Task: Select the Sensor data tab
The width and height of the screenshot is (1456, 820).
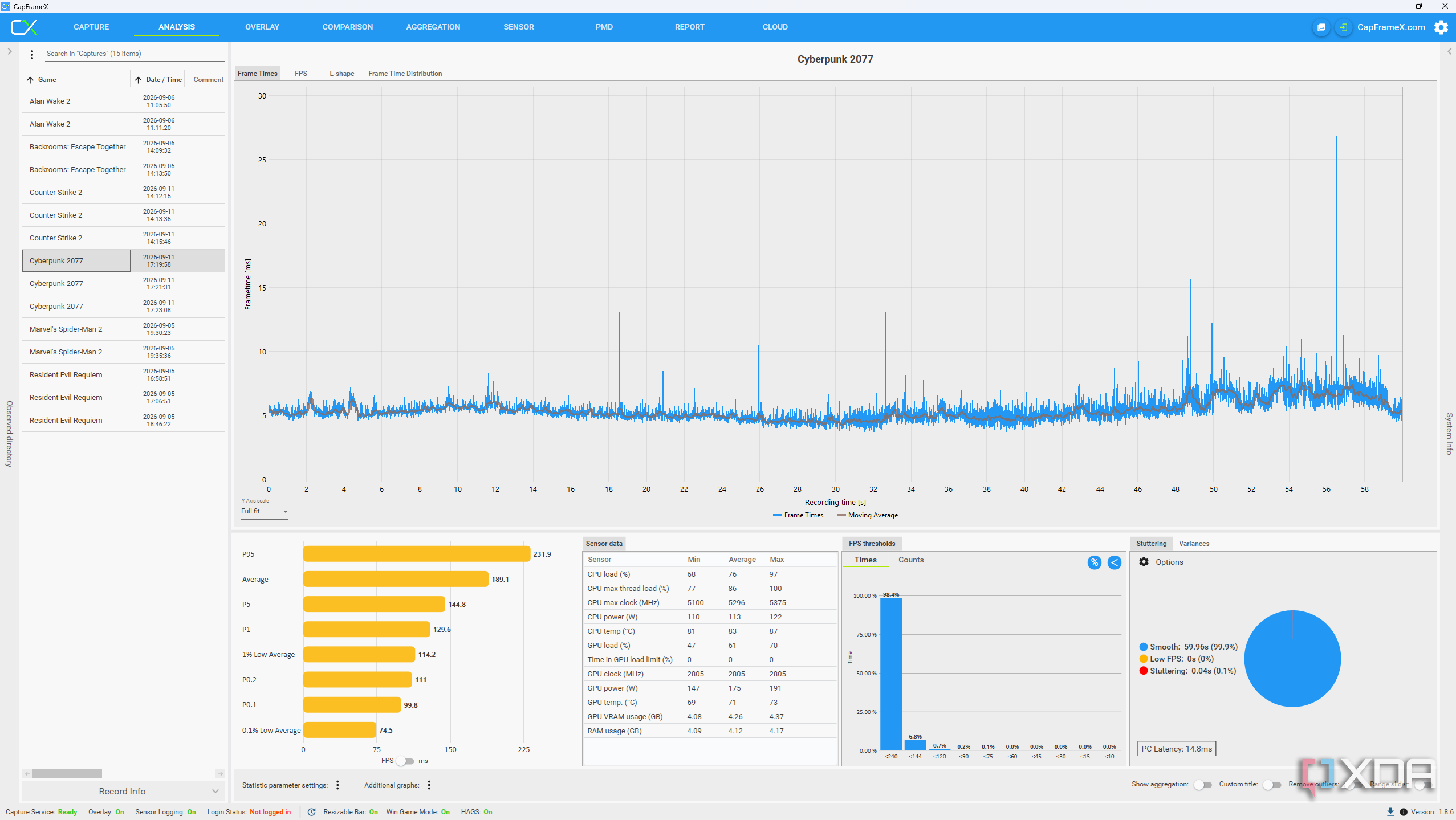Action: point(604,544)
